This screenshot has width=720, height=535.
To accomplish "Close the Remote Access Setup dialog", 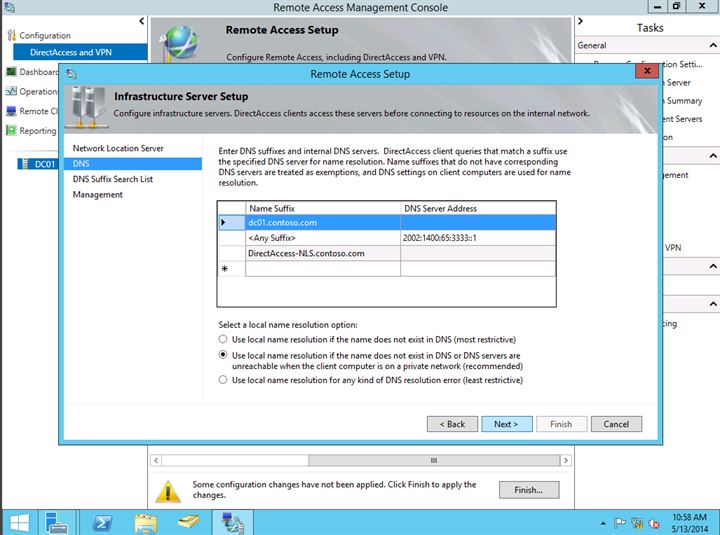I will tap(647, 71).
